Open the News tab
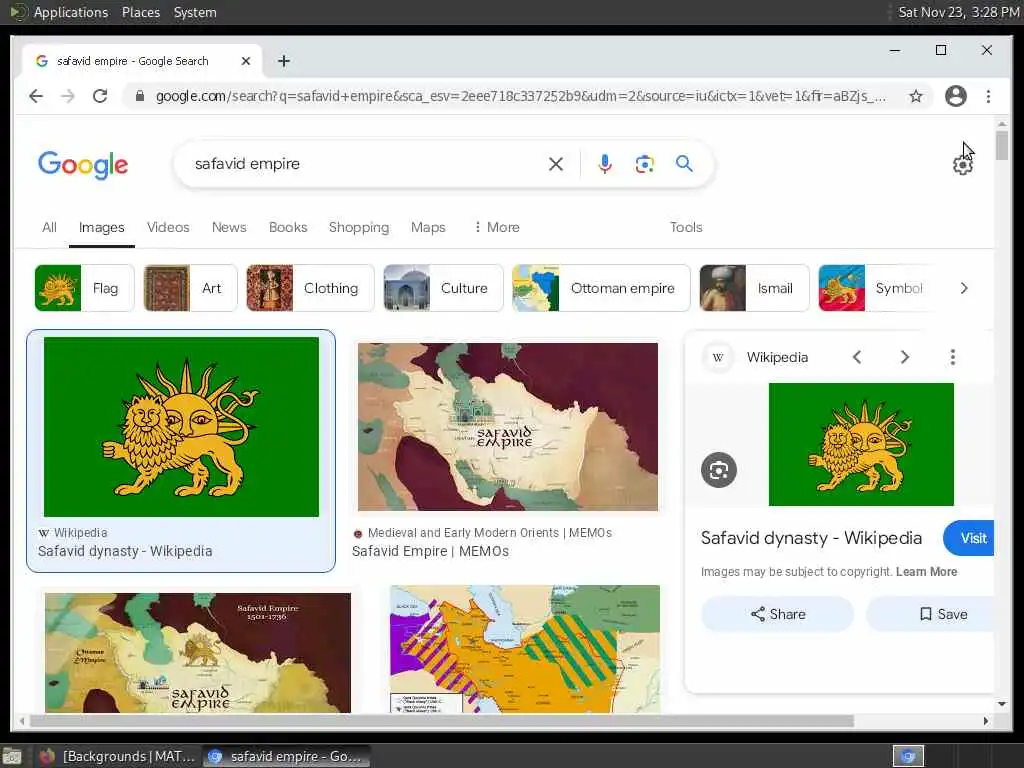 click(229, 227)
